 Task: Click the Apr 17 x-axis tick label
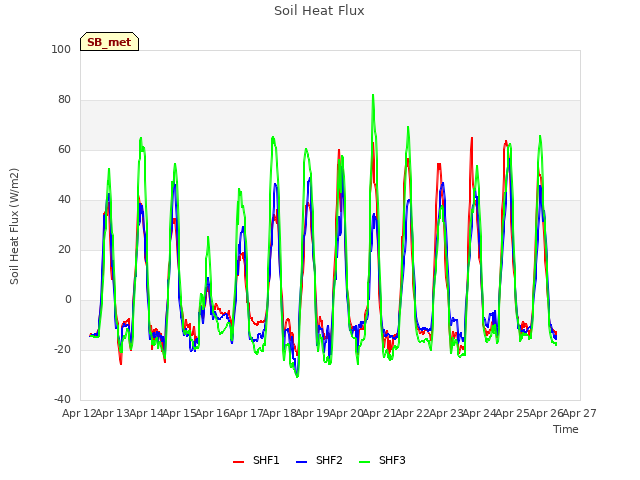(x=246, y=413)
